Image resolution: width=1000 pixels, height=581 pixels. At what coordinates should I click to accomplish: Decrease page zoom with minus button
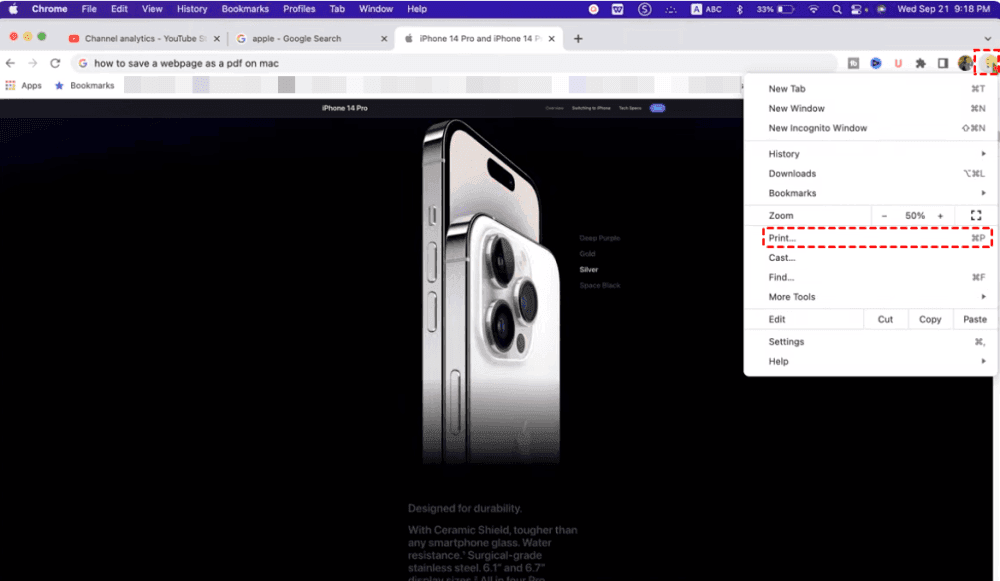(884, 216)
